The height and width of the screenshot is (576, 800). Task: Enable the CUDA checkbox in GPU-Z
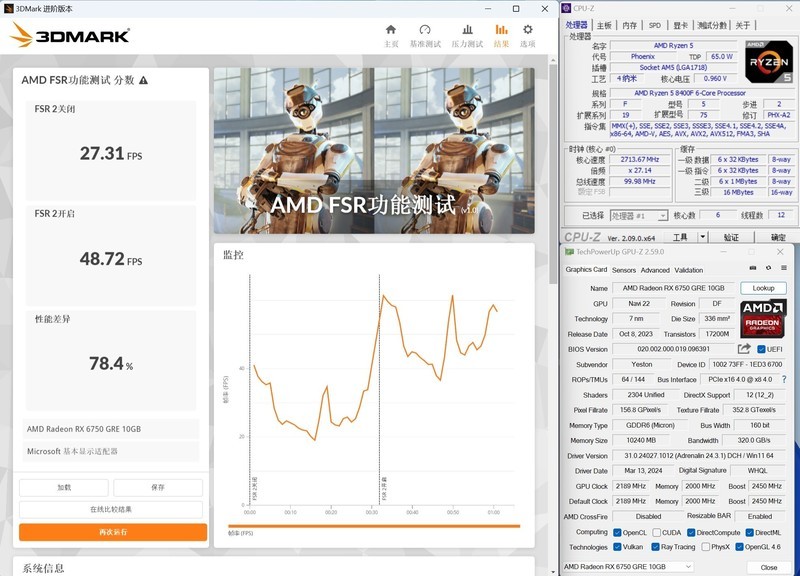[x=657, y=531]
